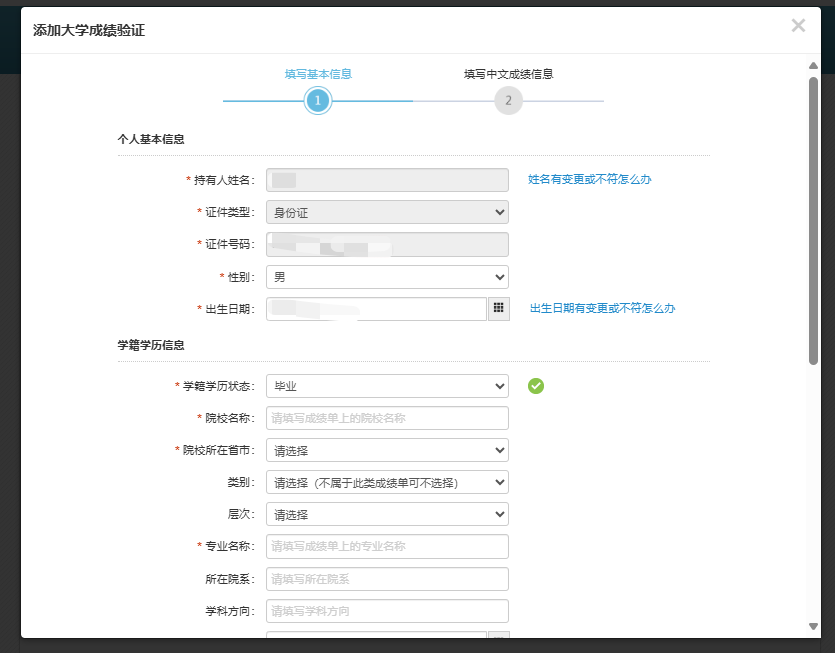Viewport: 835px width, 653px height.
Task: Click into the 所在院系 field
Action: click(x=387, y=579)
